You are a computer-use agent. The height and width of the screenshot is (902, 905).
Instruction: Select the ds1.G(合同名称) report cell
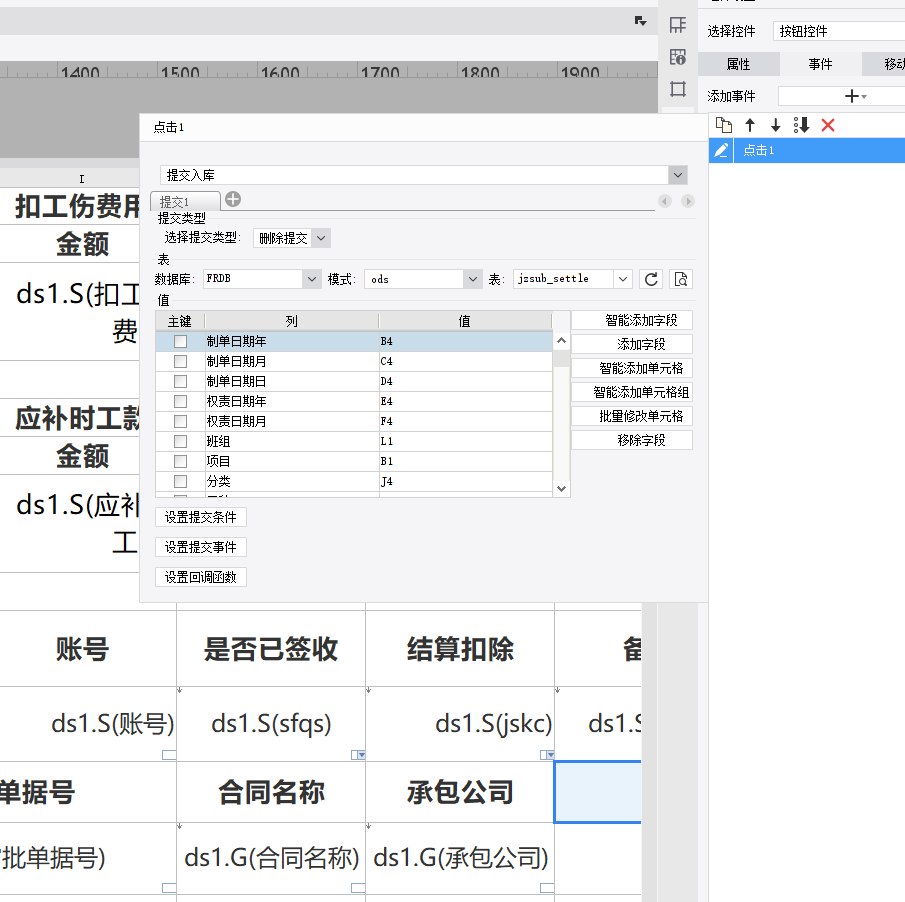tap(271, 858)
